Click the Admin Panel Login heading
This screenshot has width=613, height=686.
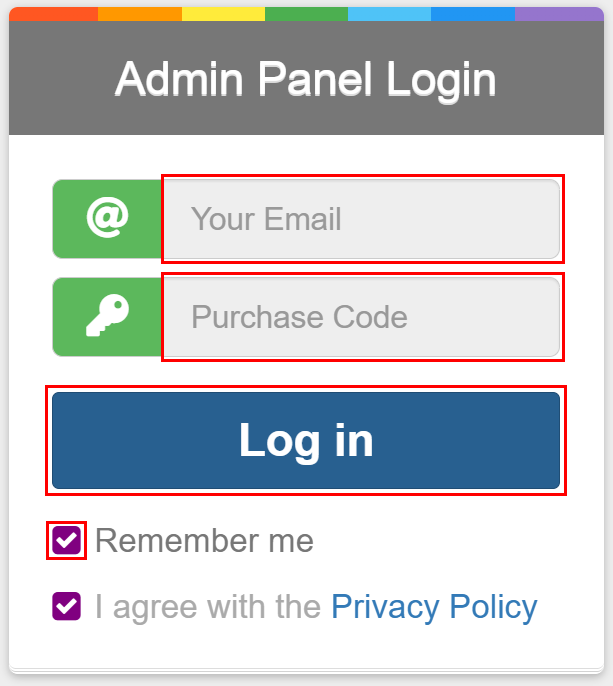[306, 79]
